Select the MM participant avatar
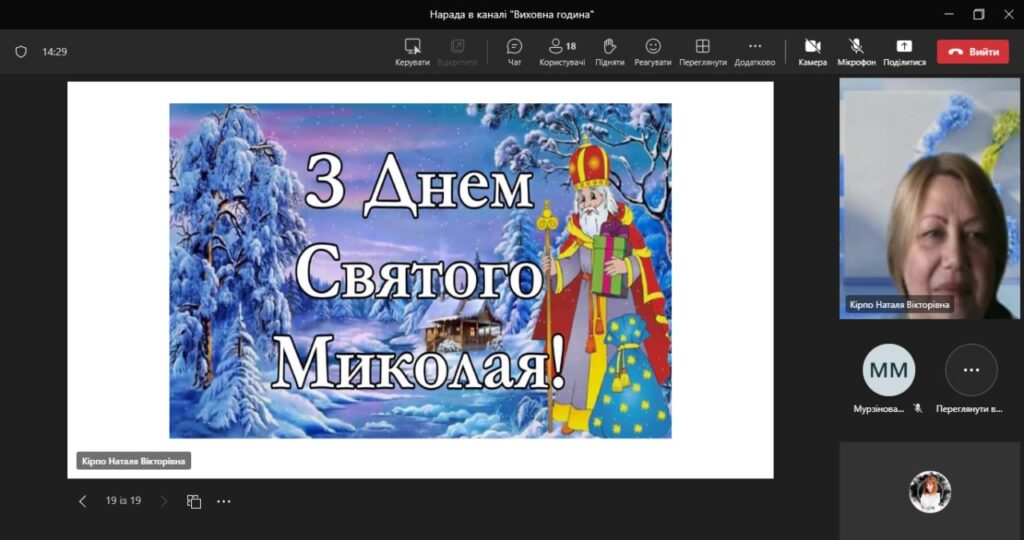 888,370
